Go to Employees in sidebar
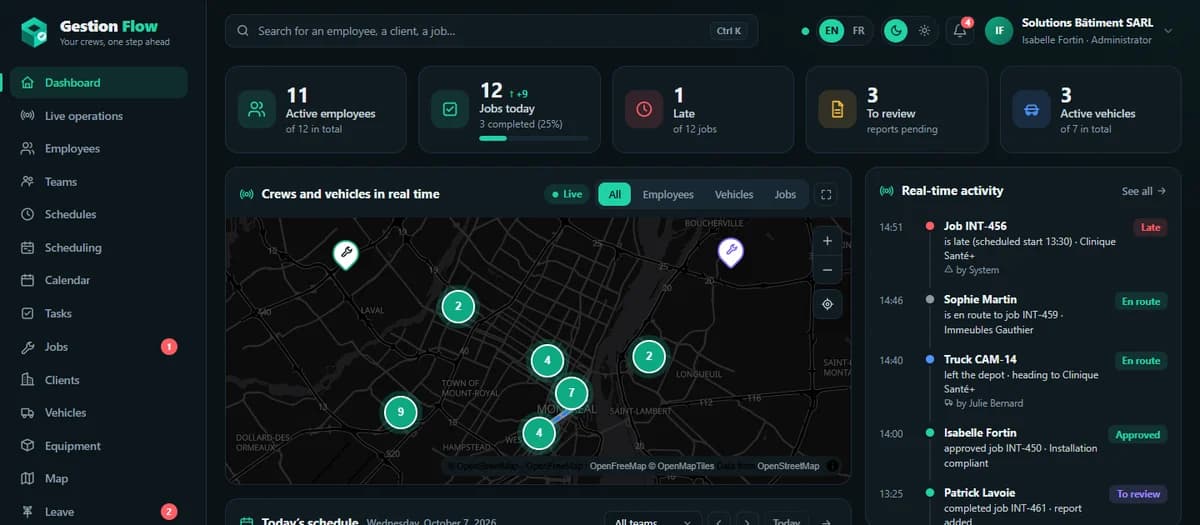The width and height of the screenshot is (1200, 525). click(99, 149)
